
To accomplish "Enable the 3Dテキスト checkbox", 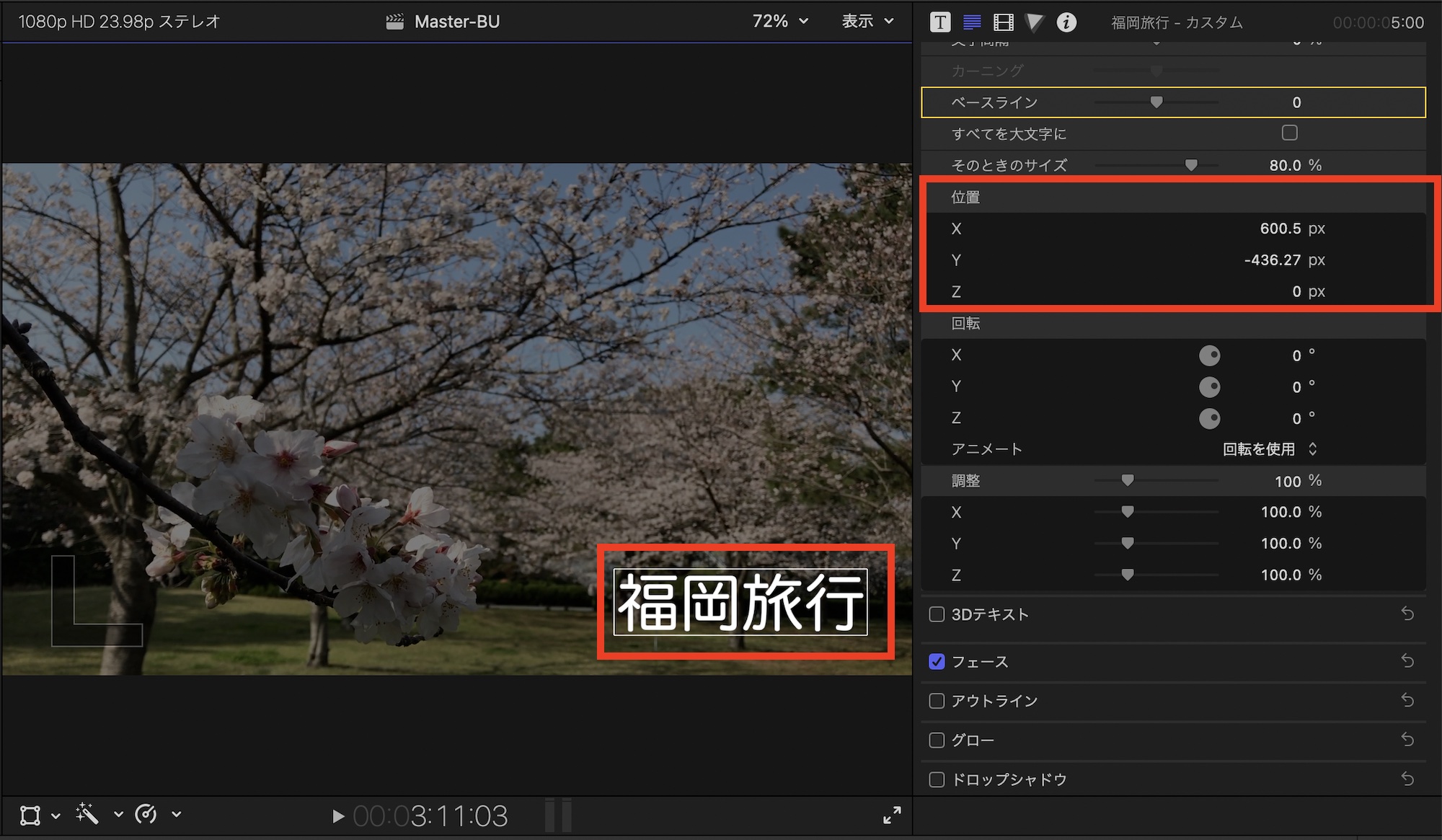I will 937,614.
